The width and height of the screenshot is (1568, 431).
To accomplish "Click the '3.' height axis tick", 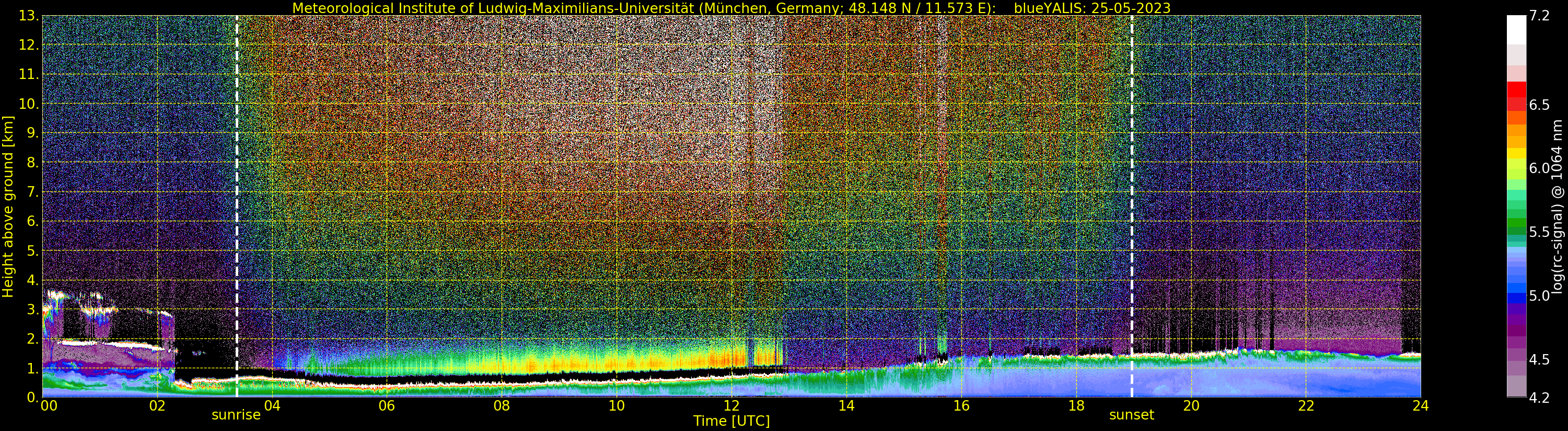I will pos(33,309).
